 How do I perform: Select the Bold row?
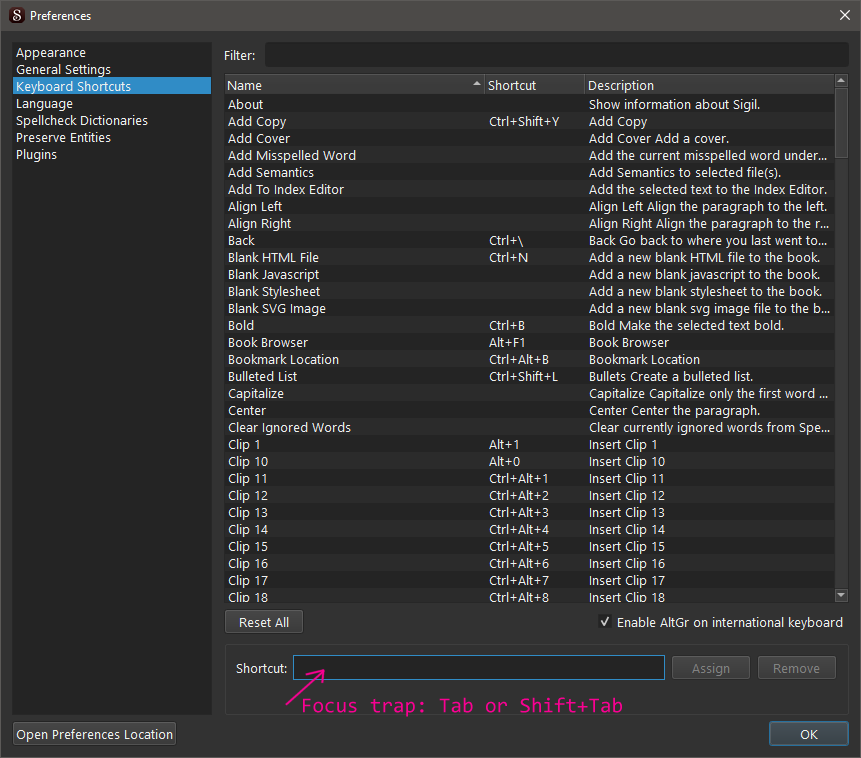[x=529, y=326]
